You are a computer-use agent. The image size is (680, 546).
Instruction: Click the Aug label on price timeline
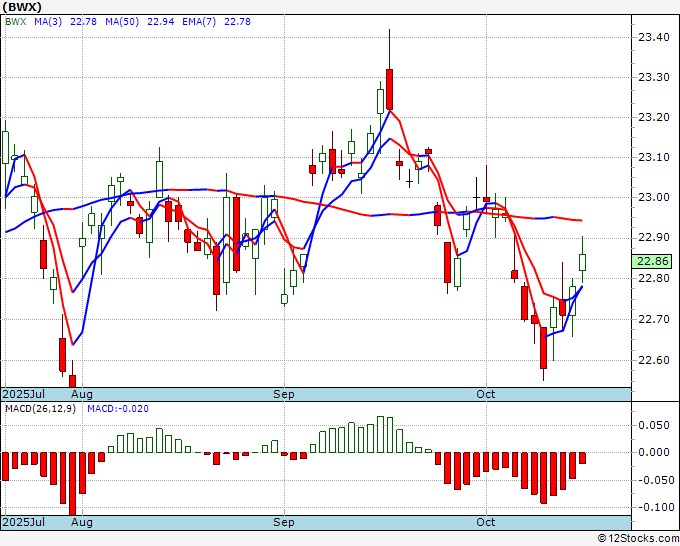(82, 394)
